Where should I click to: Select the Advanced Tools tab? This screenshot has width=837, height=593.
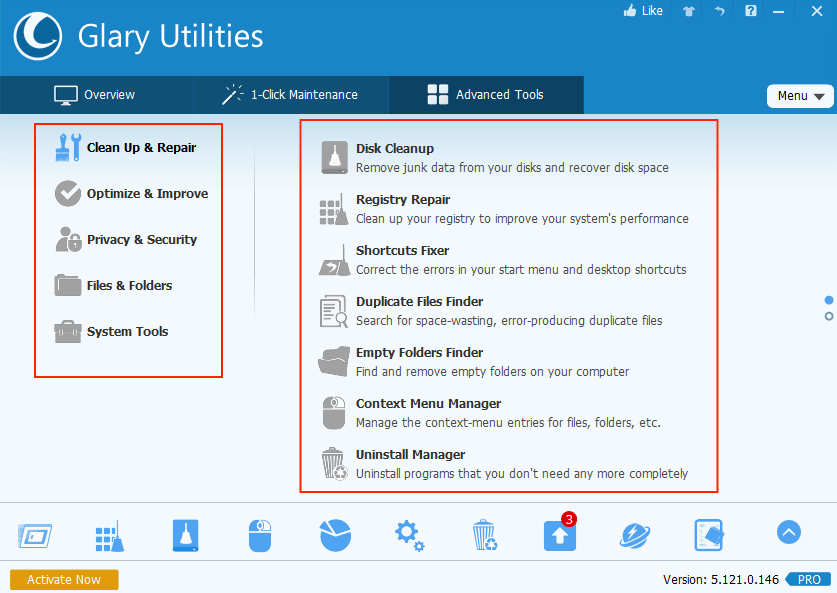(x=486, y=95)
